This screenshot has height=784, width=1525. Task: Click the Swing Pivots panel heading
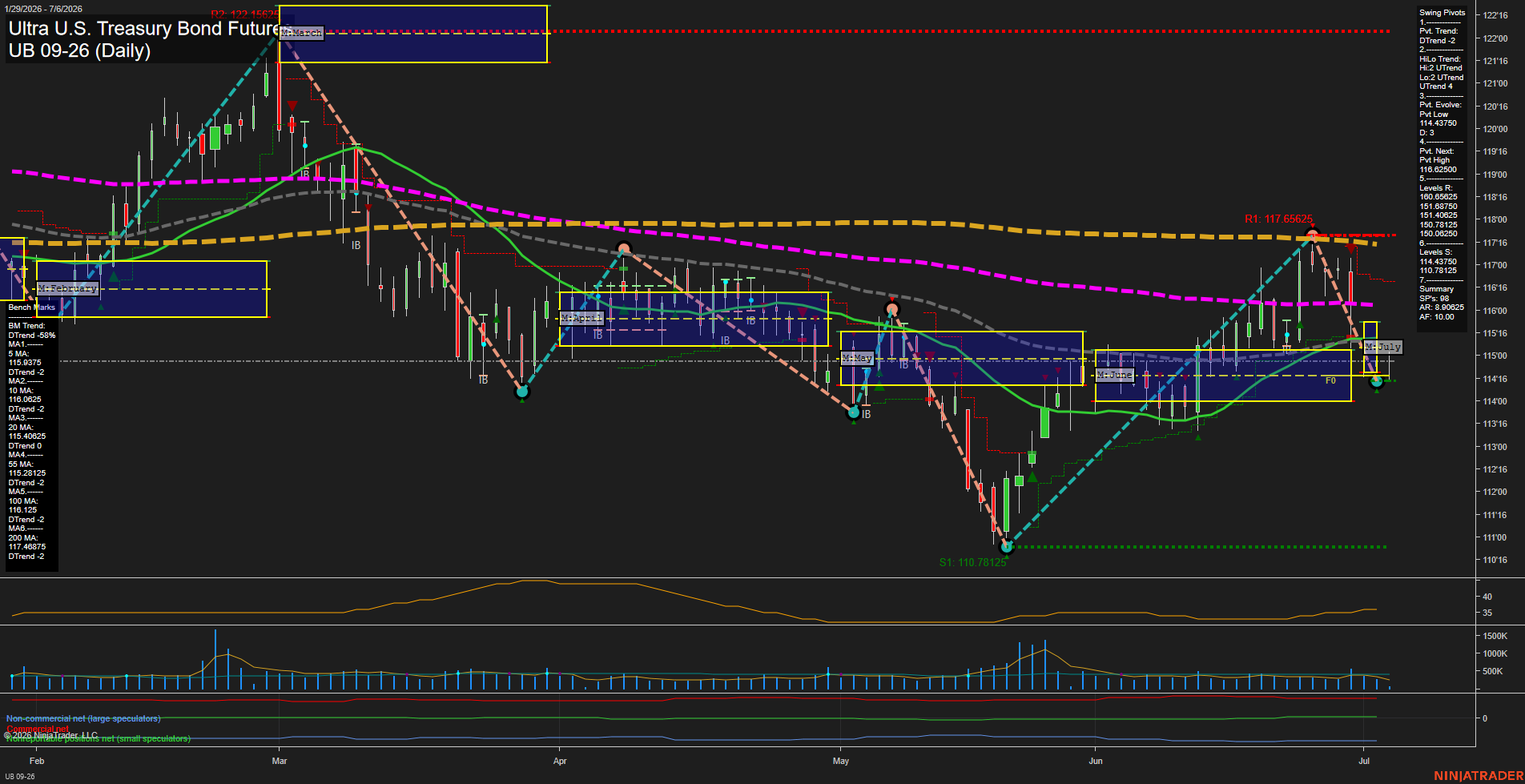(1442, 13)
